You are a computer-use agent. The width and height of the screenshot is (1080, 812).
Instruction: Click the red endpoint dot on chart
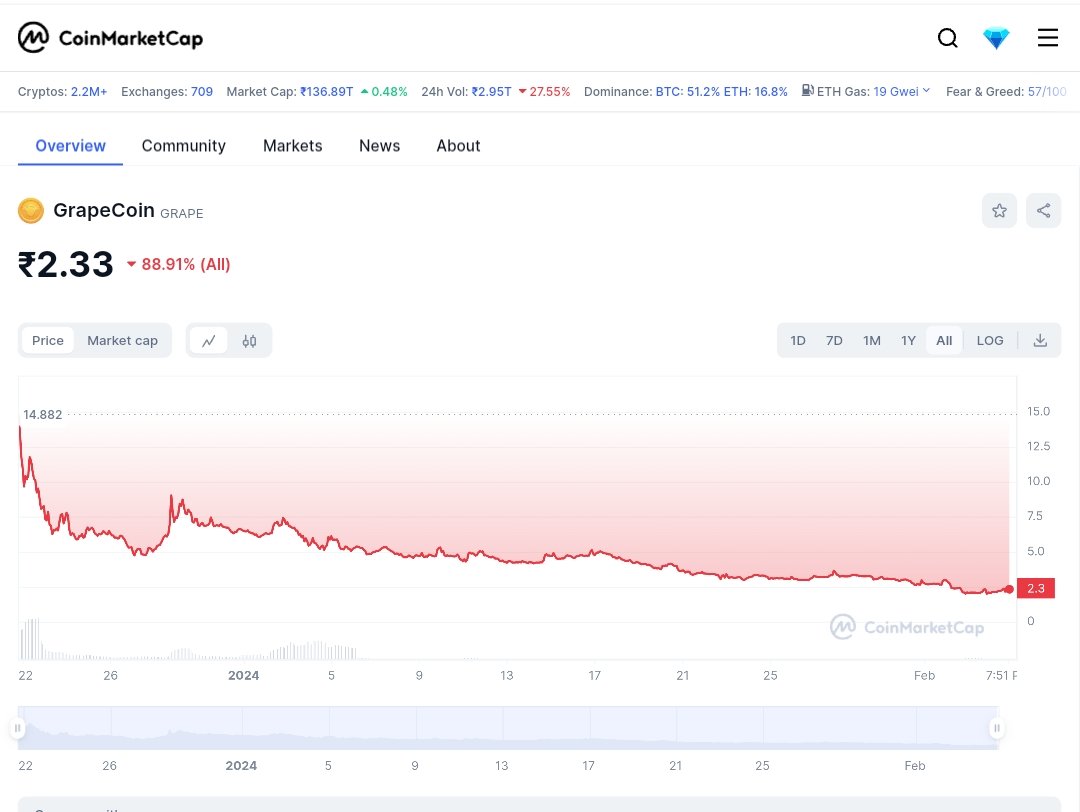tap(1009, 589)
